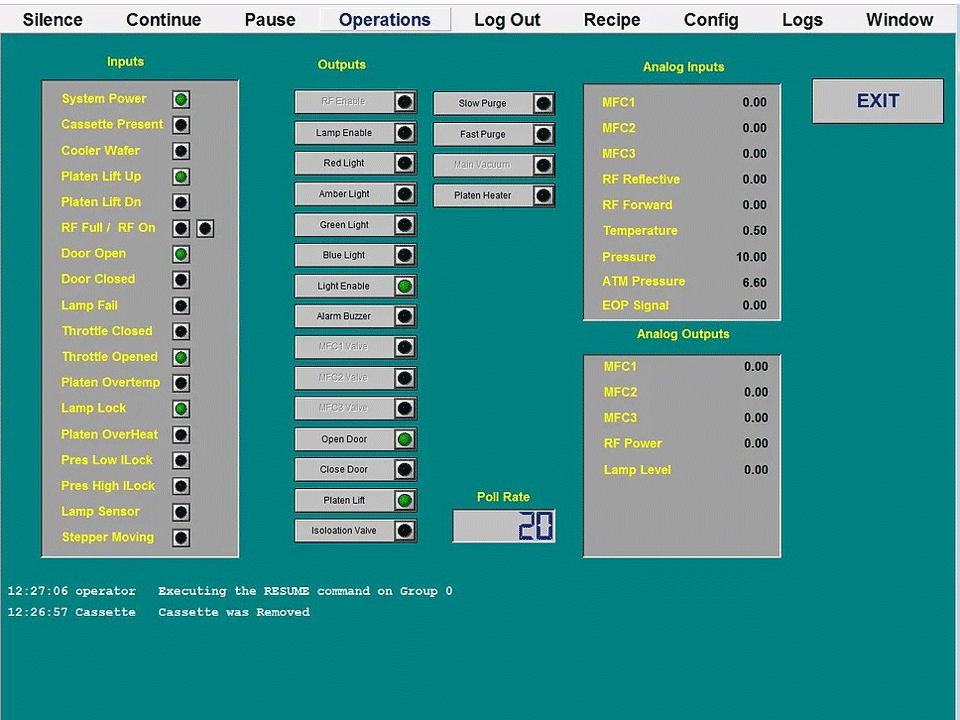The width and height of the screenshot is (960, 720).
Task: Toggle the Isolation Valve output
Action: coord(355,531)
